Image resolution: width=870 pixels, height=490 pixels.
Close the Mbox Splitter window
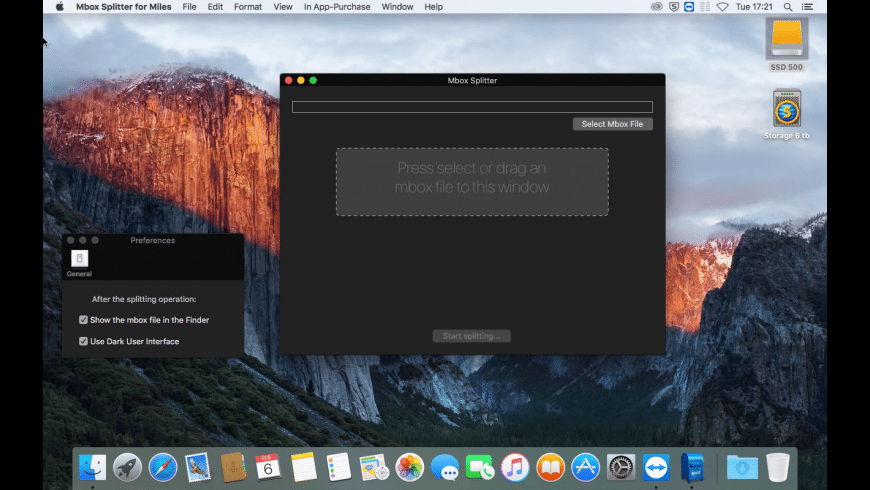(289, 80)
